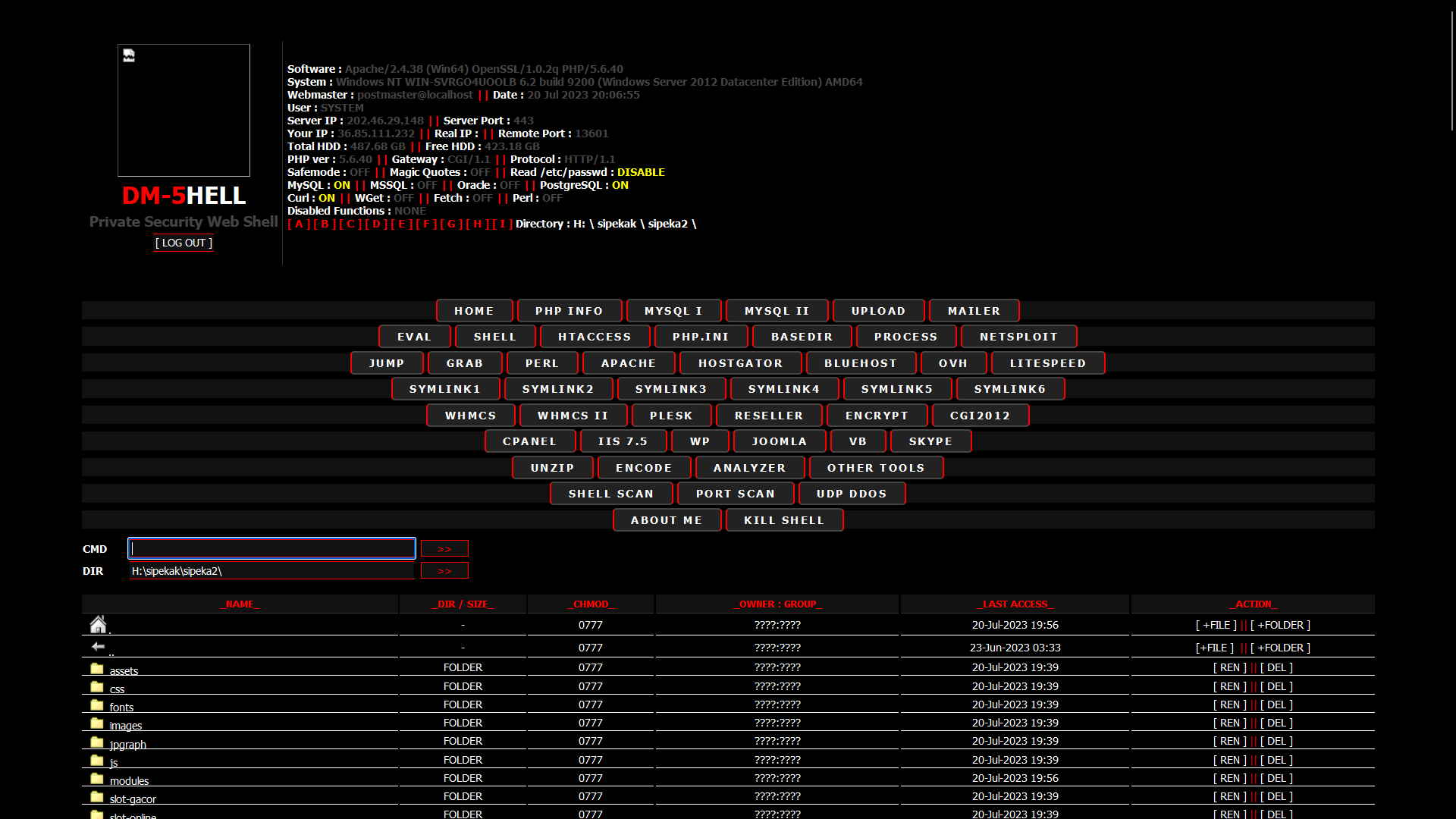Click DEL for the css folder
Image resolution: width=1456 pixels, height=819 pixels.
(x=1277, y=686)
